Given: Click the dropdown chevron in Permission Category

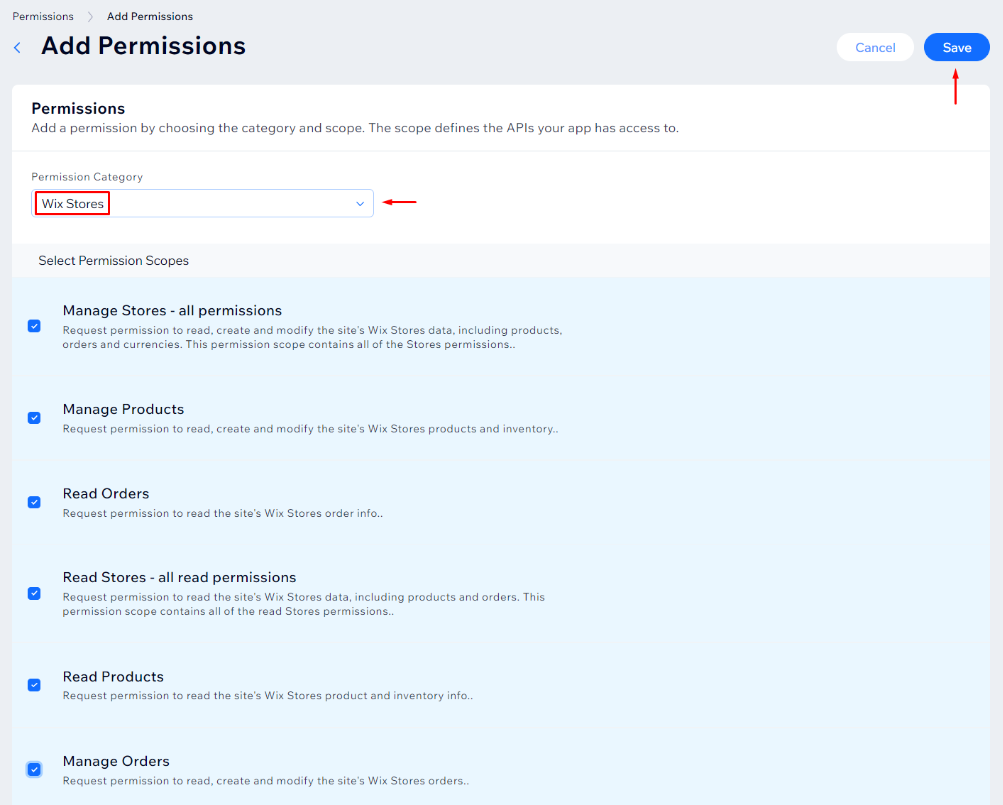Looking at the screenshot, I should [x=360, y=203].
